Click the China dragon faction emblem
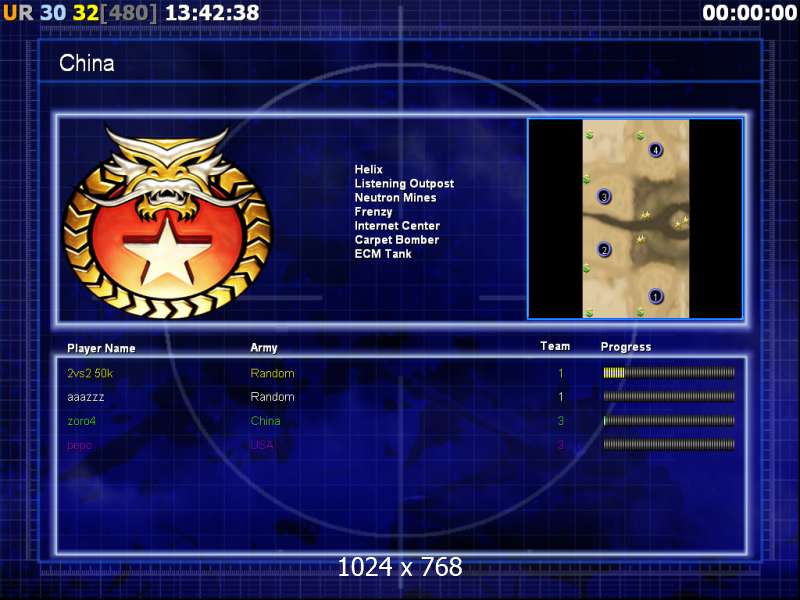This screenshot has height=600, width=800. 168,222
